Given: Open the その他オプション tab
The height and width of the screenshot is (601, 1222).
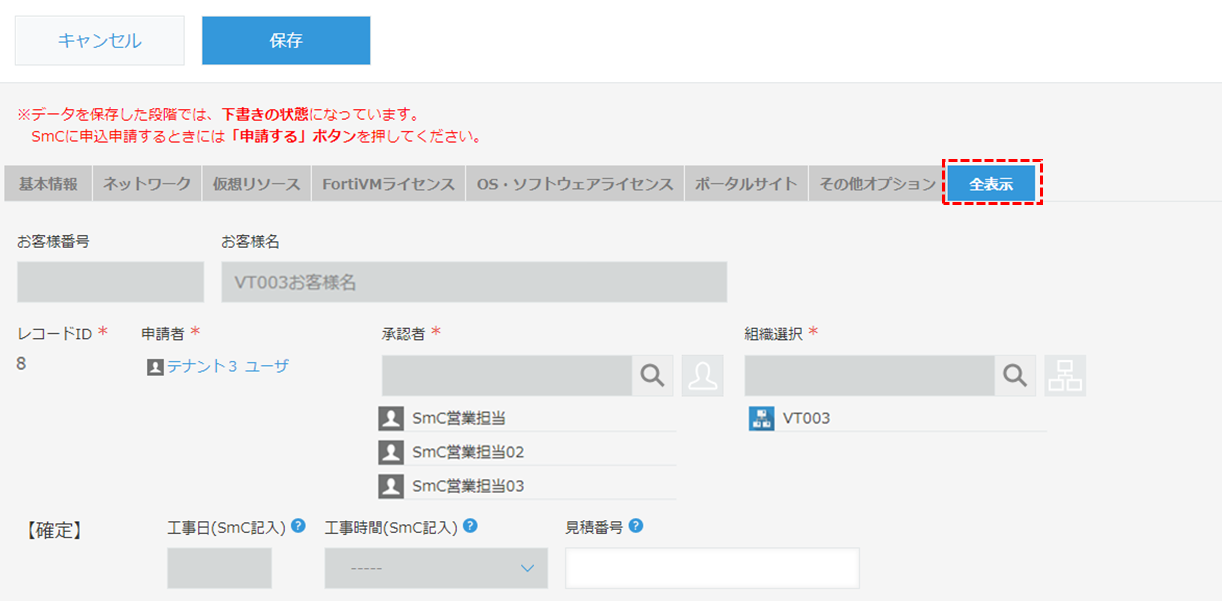Looking at the screenshot, I should (877, 184).
